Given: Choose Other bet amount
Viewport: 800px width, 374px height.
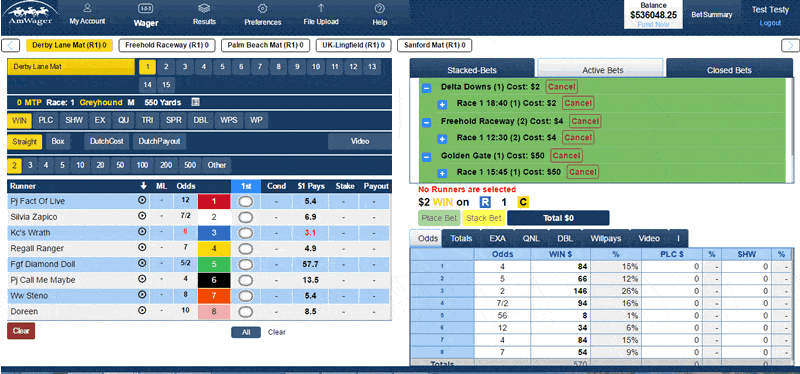Looking at the screenshot, I should (x=216, y=165).
